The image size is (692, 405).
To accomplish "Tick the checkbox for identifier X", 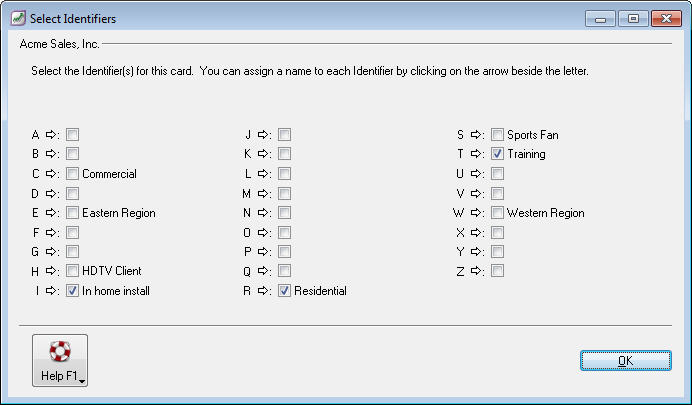I will [x=497, y=232].
